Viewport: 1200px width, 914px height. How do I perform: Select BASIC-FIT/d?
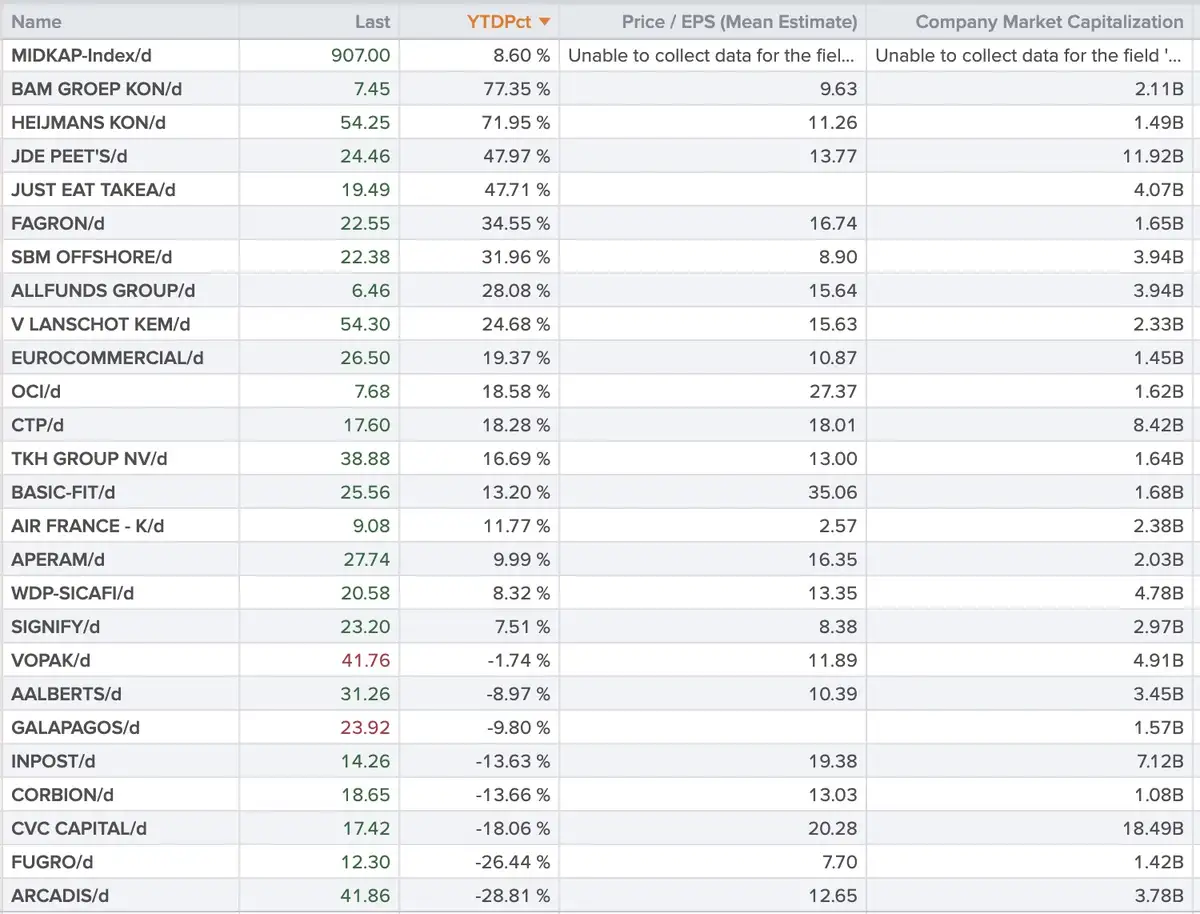(63, 492)
